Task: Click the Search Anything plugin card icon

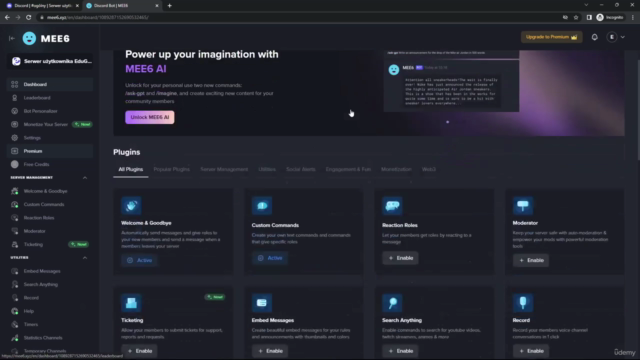Action: coord(392,303)
